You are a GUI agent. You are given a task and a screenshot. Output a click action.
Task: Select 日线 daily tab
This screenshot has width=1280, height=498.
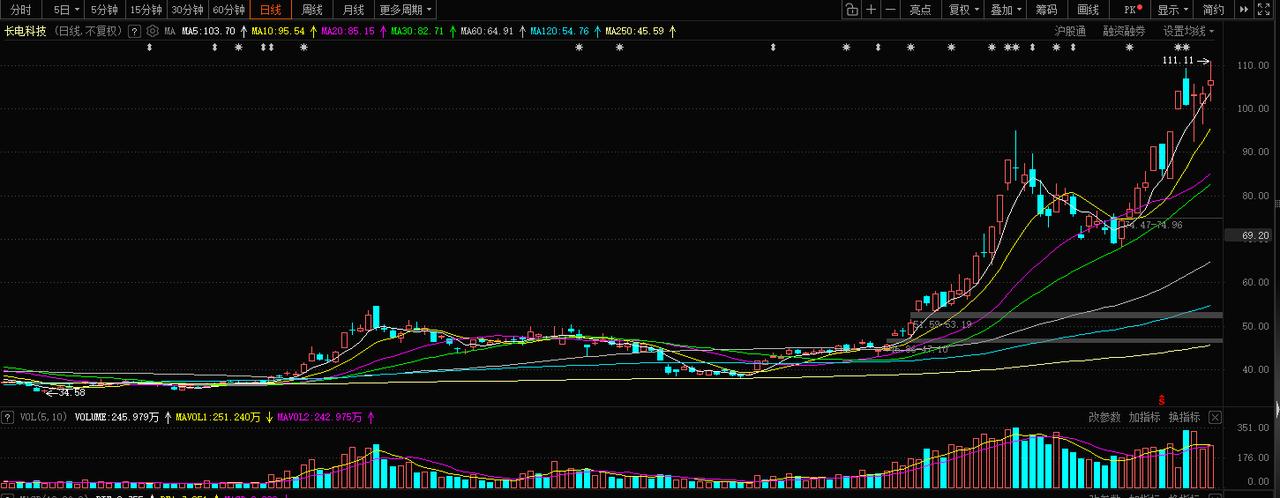pos(270,10)
